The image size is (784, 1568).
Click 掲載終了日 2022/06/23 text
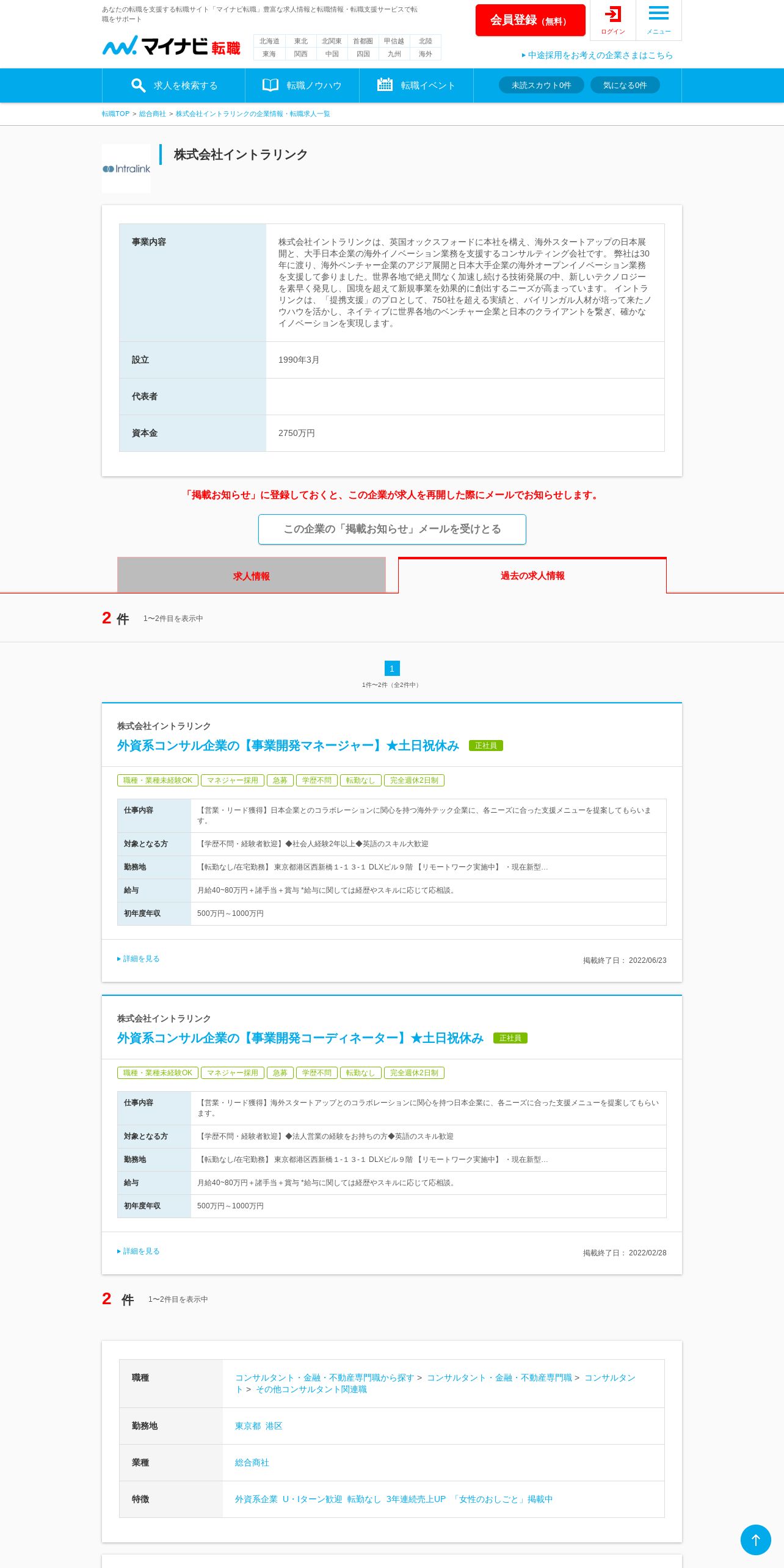[625, 960]
